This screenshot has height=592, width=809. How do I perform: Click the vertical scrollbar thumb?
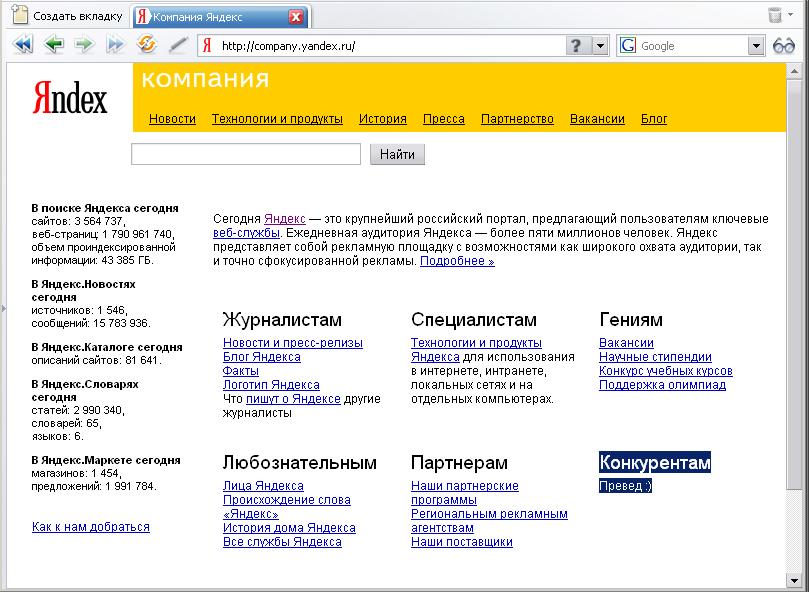click(x=795, y=284)
